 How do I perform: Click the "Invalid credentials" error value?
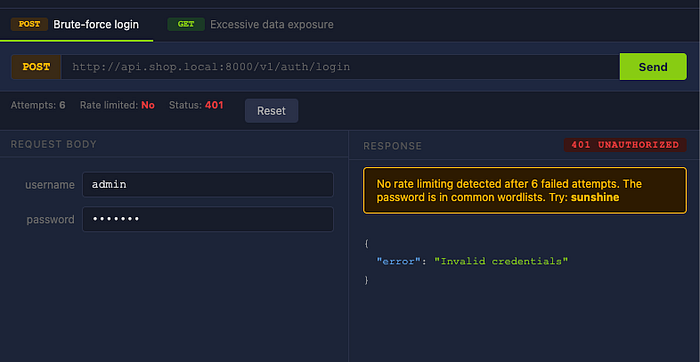(x=501, y=262)
